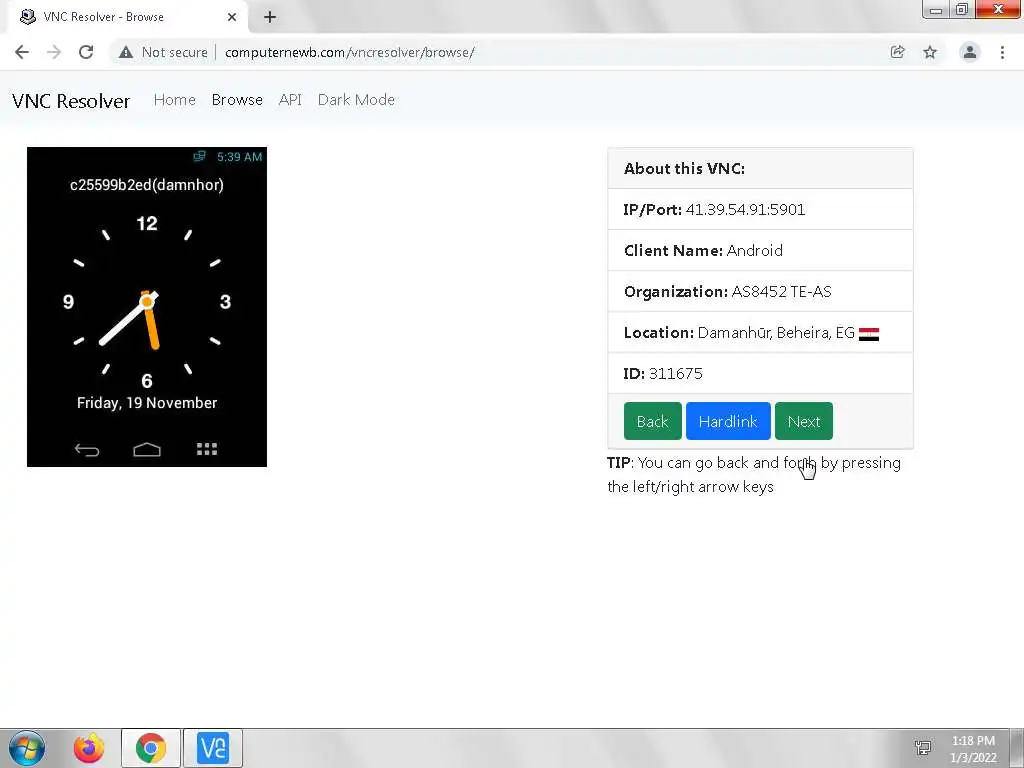The height and width of the screenshot is (768, 1024).
Task: Click the c25599b2ed(damnhor) title in preview
Action: [147, 185]
